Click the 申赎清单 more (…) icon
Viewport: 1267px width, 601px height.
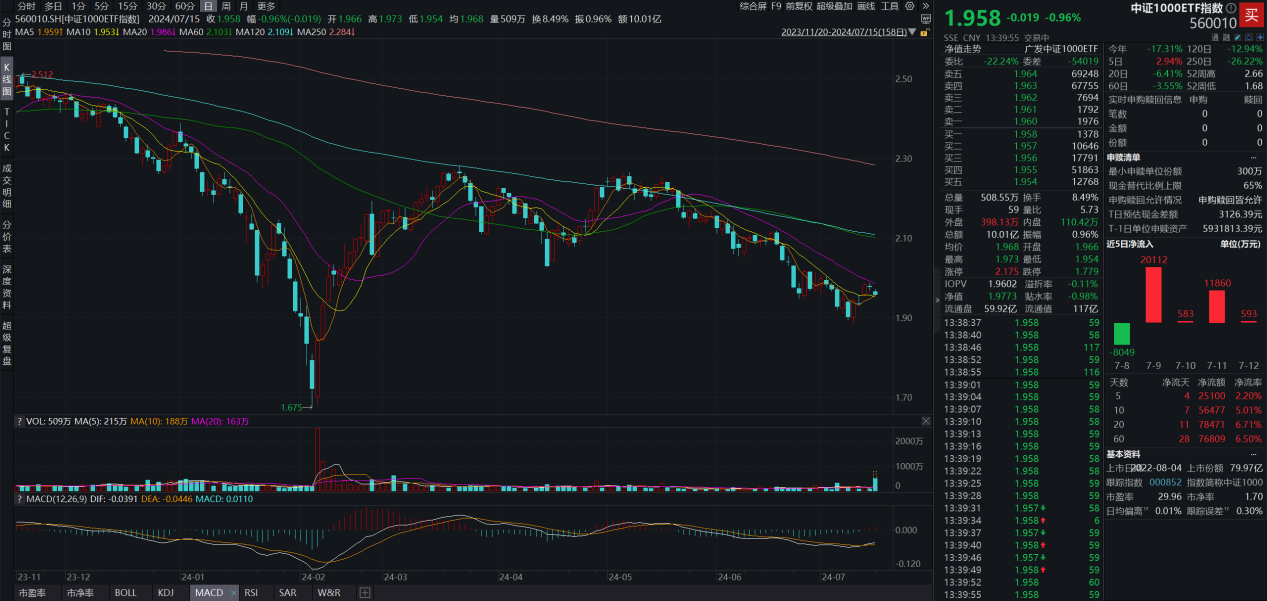coord(1253,157)
